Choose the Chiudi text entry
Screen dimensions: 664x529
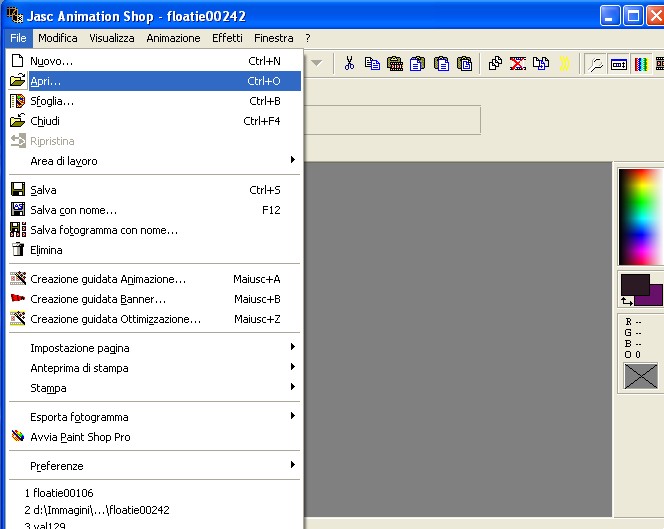[x=45, y=121]
